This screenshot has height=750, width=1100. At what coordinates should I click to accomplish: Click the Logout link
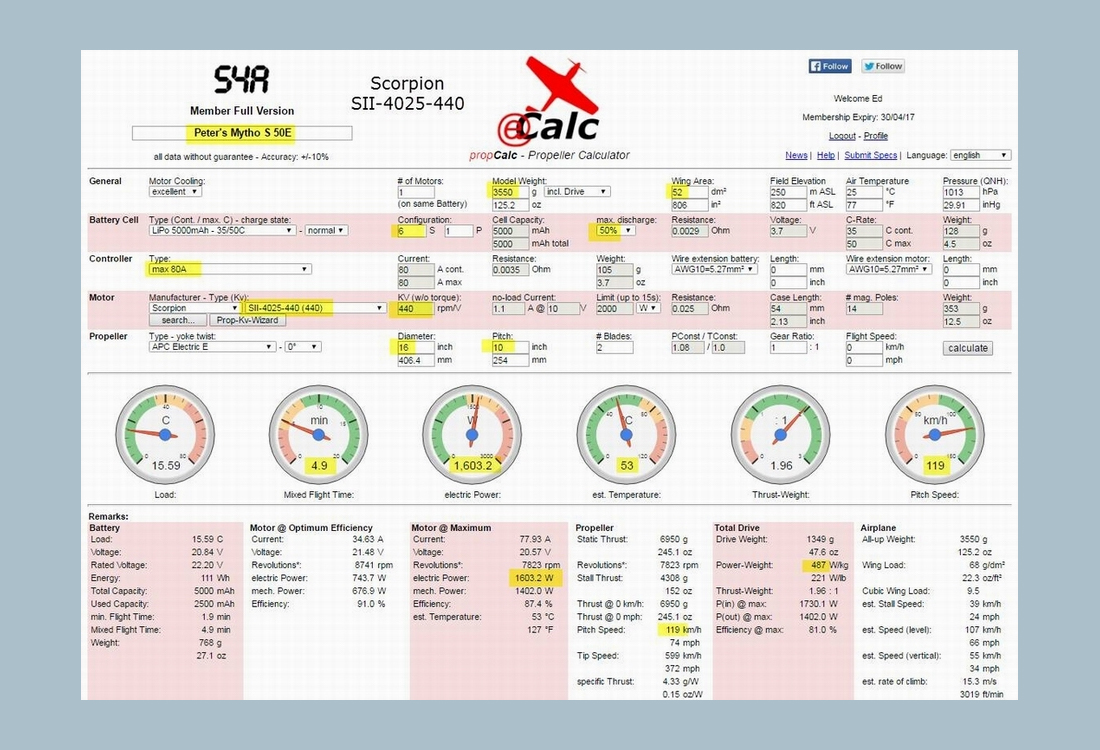[842, 136]
